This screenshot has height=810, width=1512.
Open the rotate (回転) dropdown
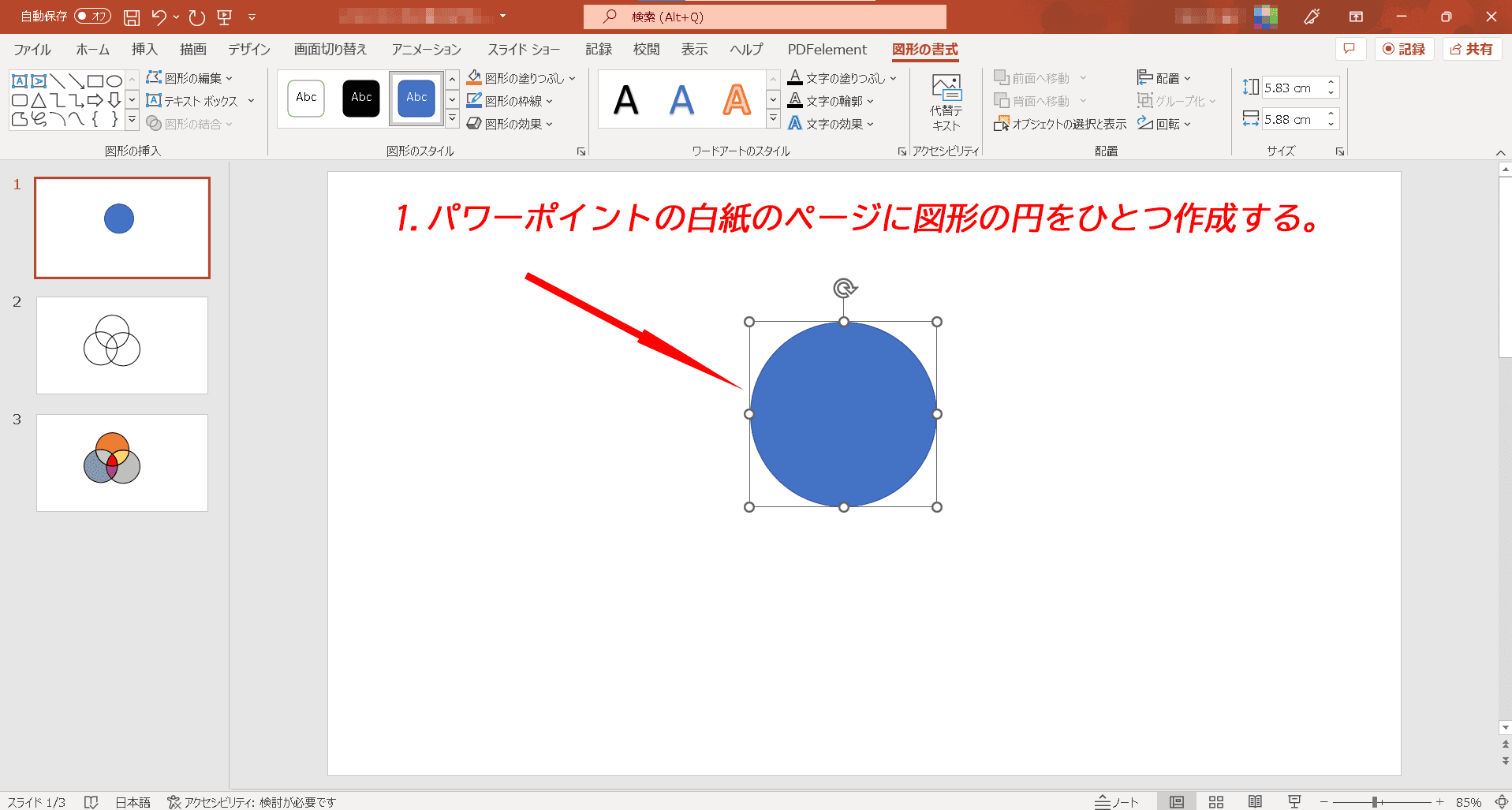1186,125
